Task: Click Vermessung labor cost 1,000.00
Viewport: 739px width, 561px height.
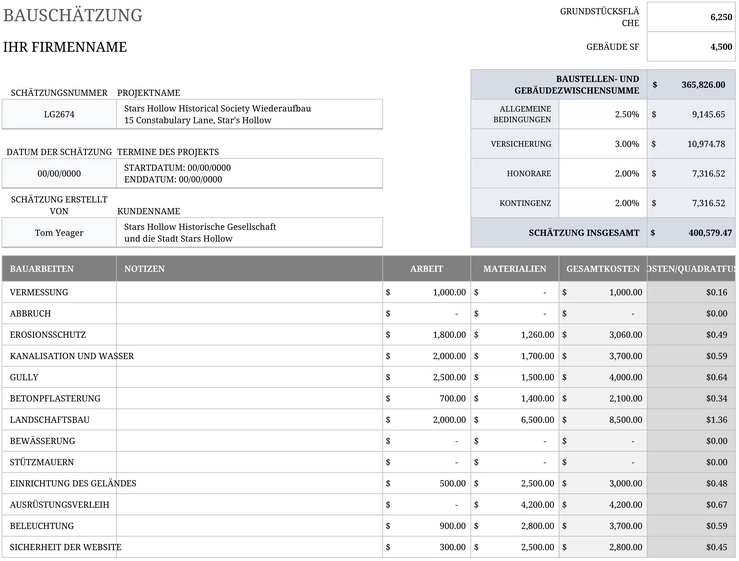Action: pyautogui.click(x=427, y=292)
